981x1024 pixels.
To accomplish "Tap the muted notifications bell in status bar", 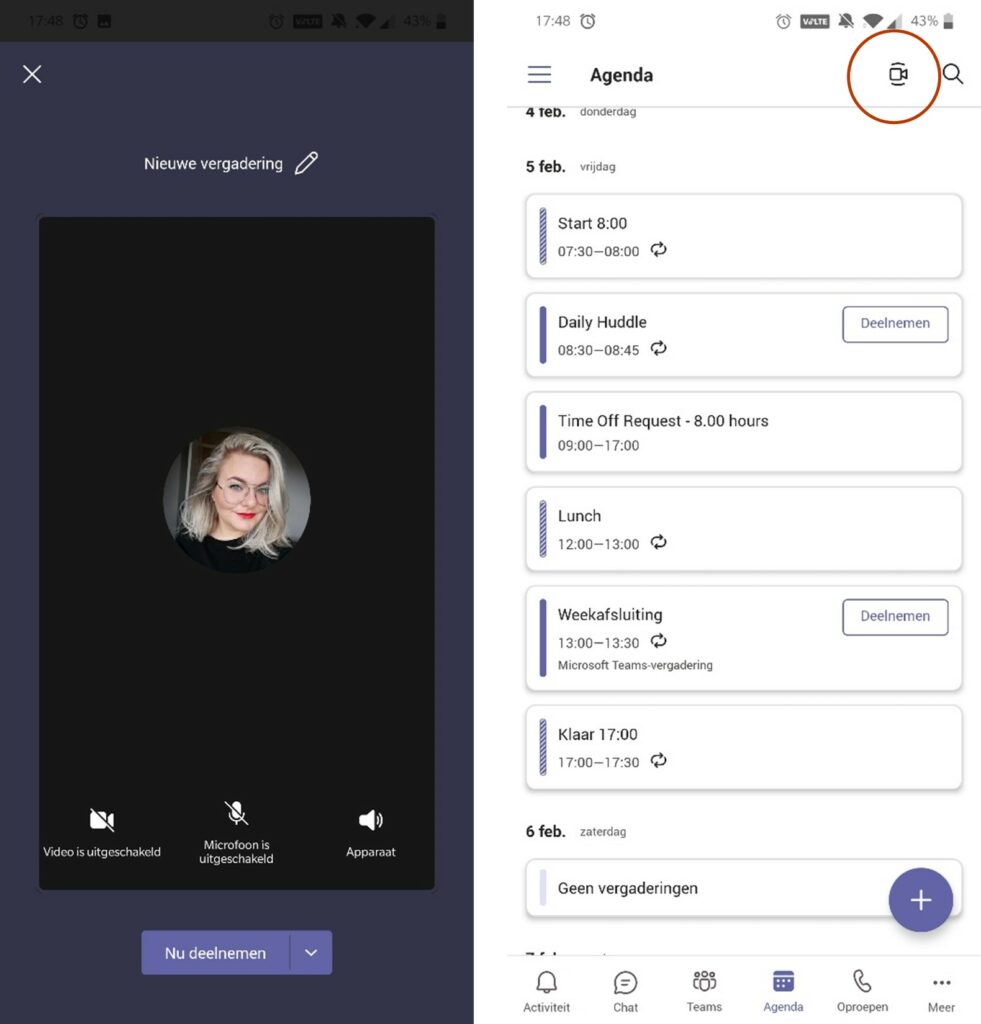I will click(846, 21).
